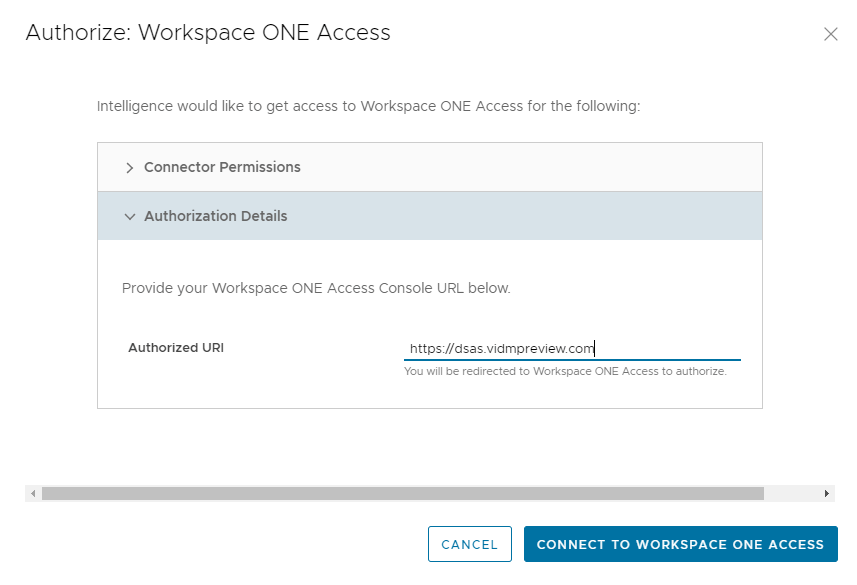Click the redirect helper text below URI

(565, 372)
